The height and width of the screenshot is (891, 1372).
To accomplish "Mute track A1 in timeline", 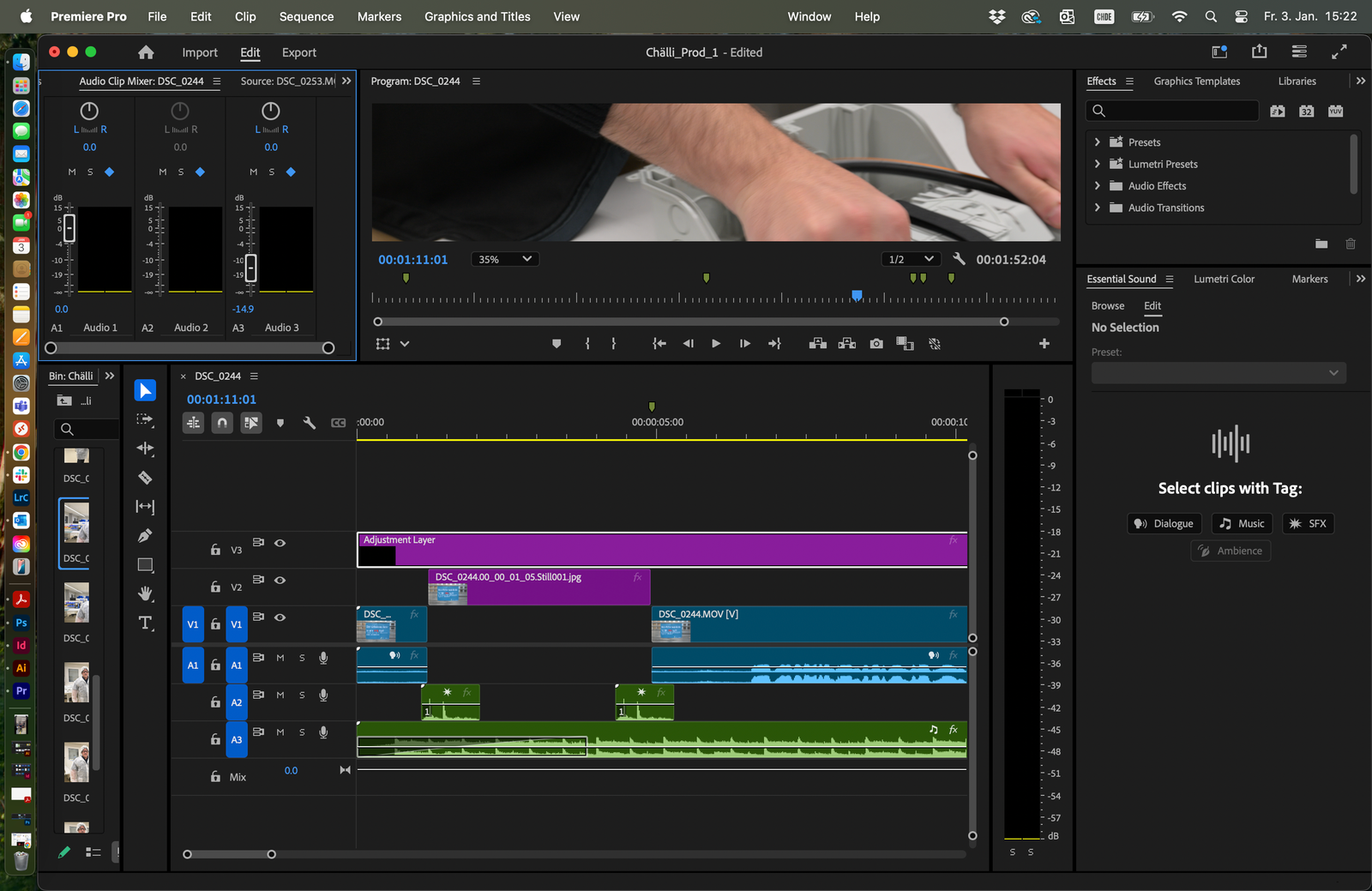I will 280,658.
